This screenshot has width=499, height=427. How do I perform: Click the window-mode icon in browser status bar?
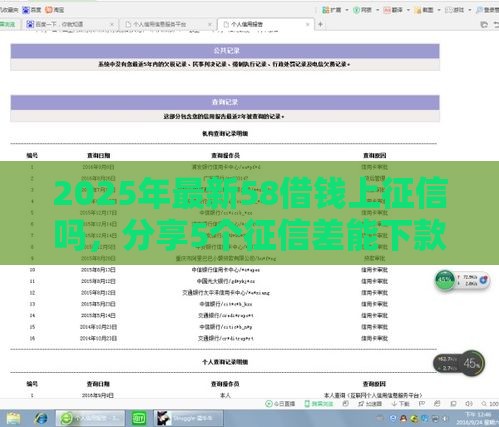[x=453, y=404]
